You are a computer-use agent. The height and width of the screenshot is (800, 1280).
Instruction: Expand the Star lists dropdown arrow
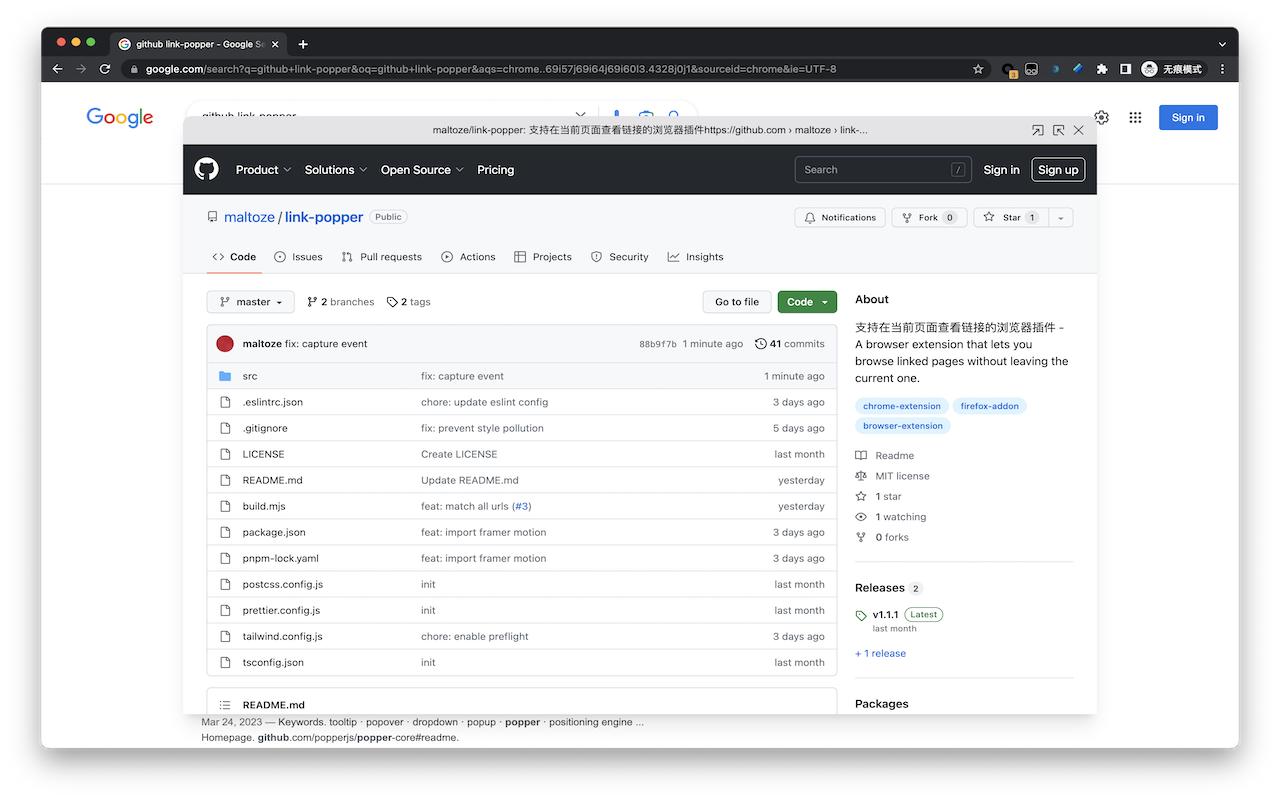1061,217
